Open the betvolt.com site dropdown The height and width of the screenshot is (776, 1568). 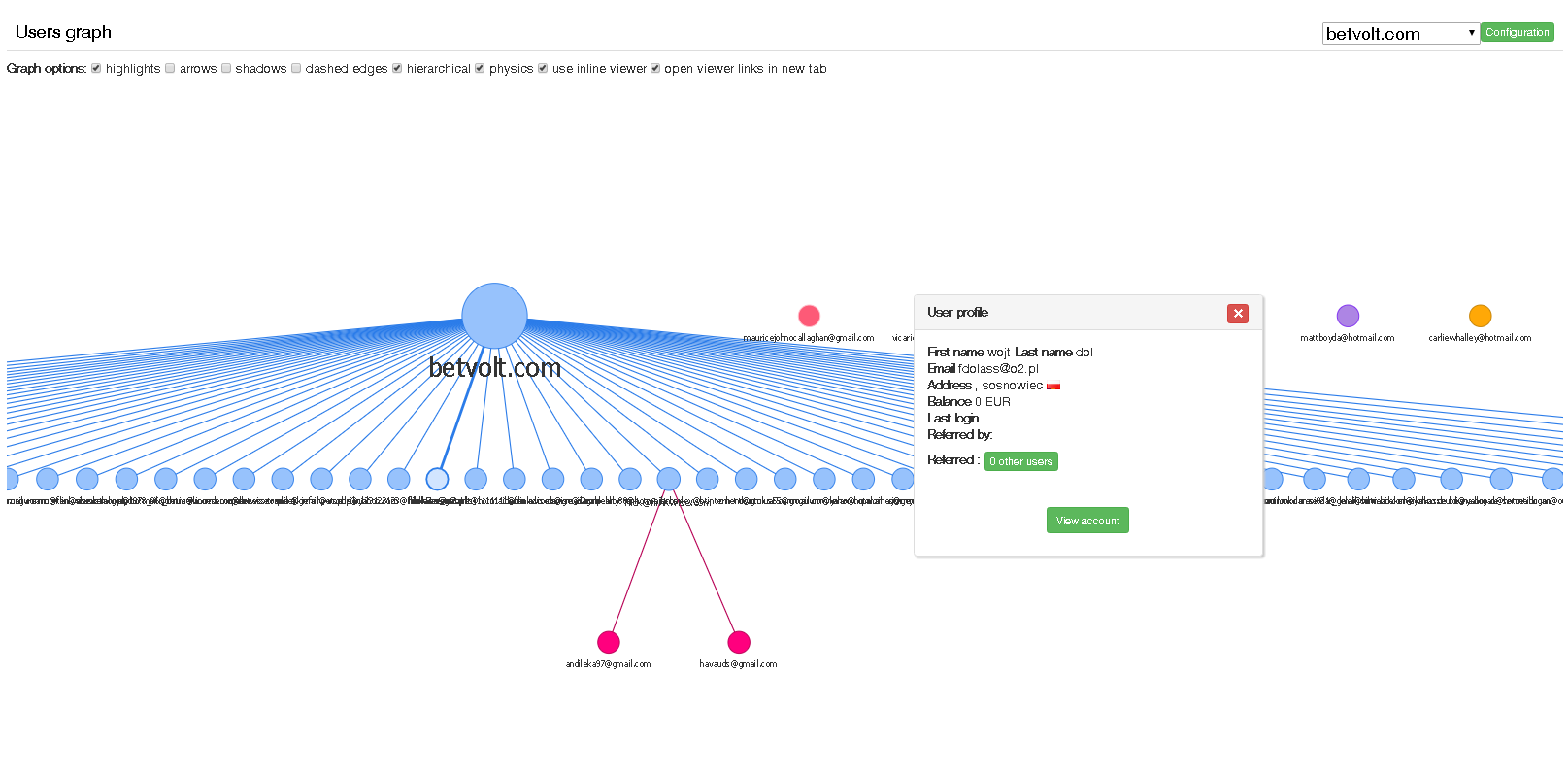point(1400,34)
